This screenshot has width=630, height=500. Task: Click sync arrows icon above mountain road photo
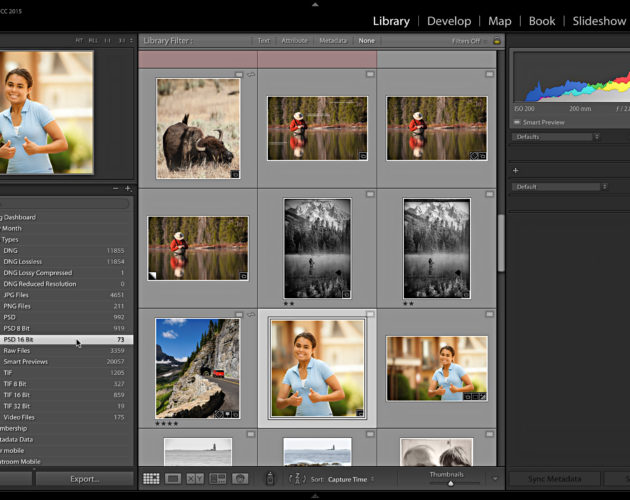251,315
